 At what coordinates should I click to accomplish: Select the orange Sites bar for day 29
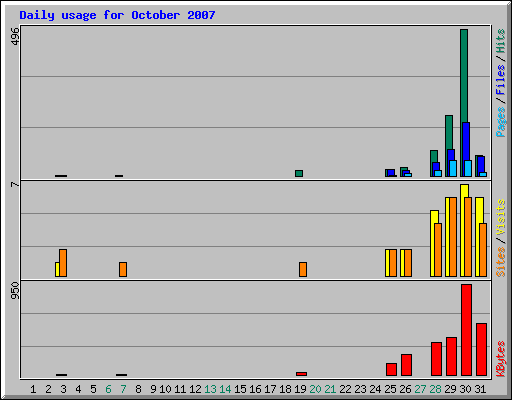click(453, 237)
